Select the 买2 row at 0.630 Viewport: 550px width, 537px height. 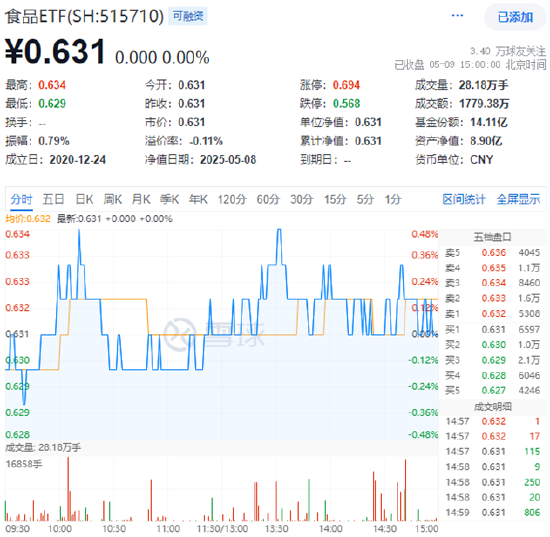tap(492, 345)
